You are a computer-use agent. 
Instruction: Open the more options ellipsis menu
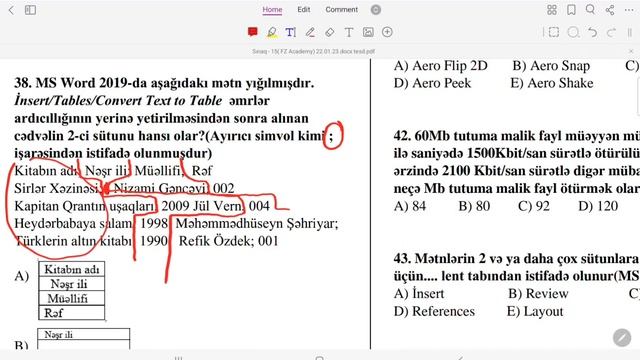629,10
